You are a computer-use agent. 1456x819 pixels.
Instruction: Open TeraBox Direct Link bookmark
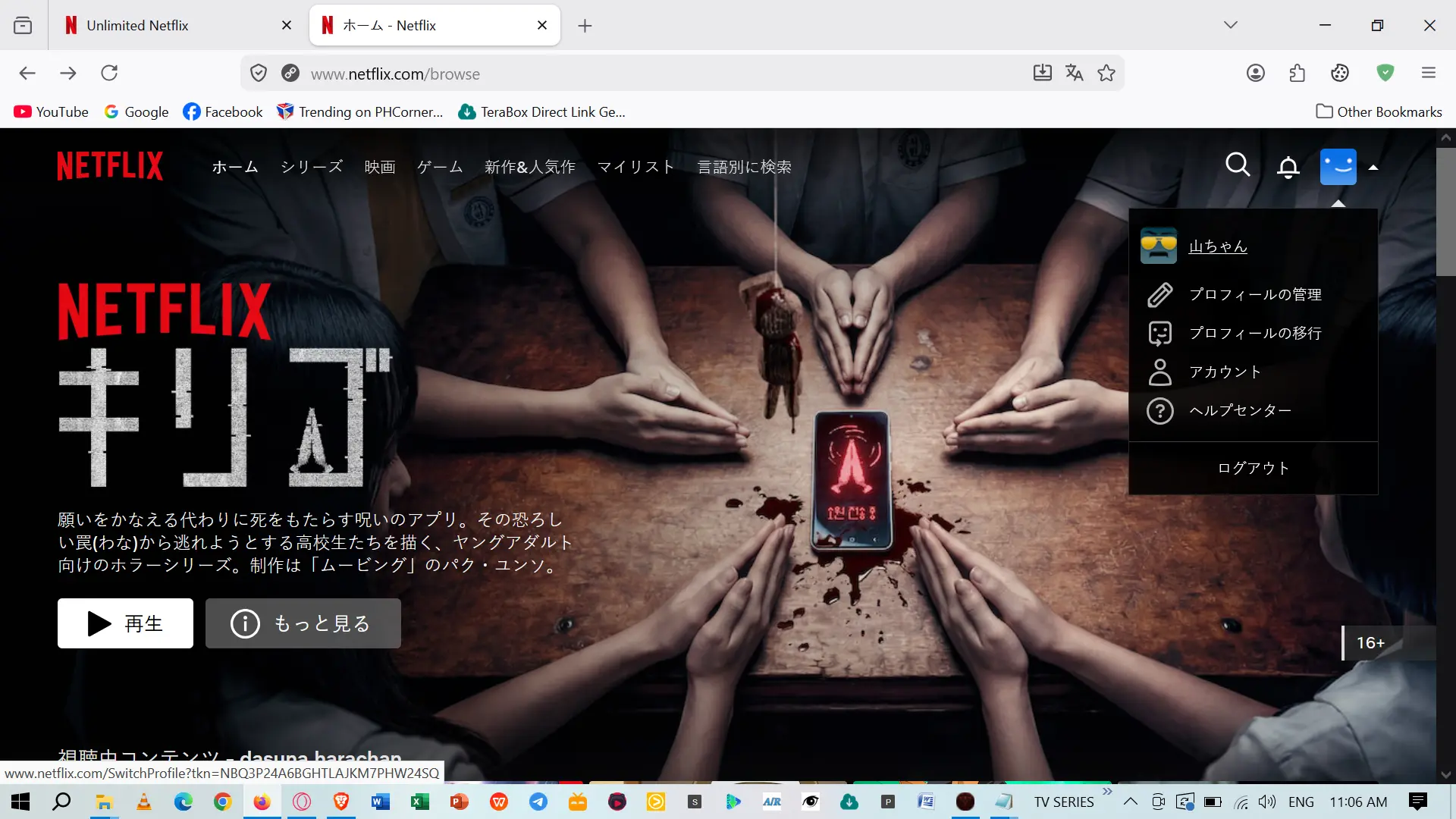542,112
